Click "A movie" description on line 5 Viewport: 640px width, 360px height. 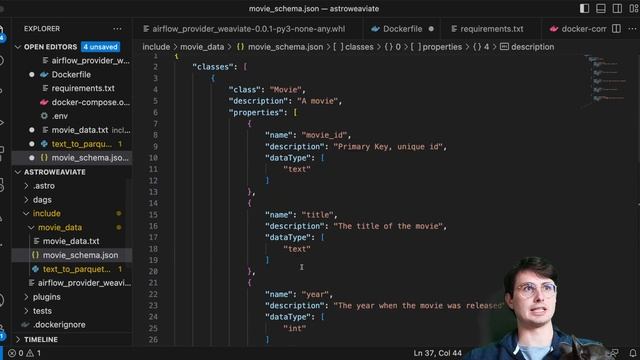click(x=318, y=101)
